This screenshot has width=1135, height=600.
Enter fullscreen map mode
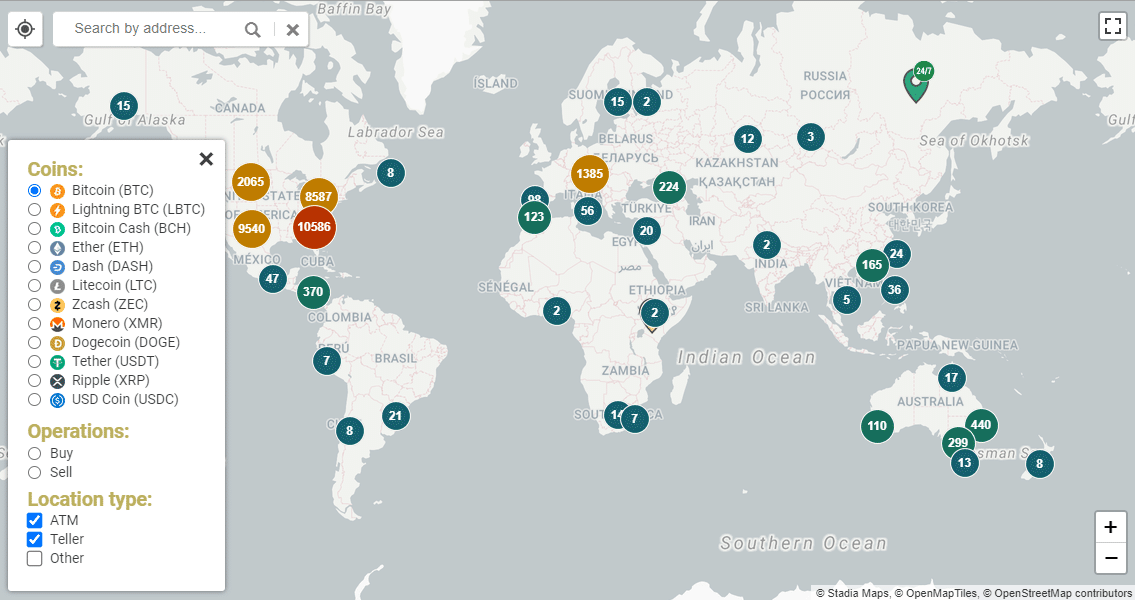point(1112,26)
